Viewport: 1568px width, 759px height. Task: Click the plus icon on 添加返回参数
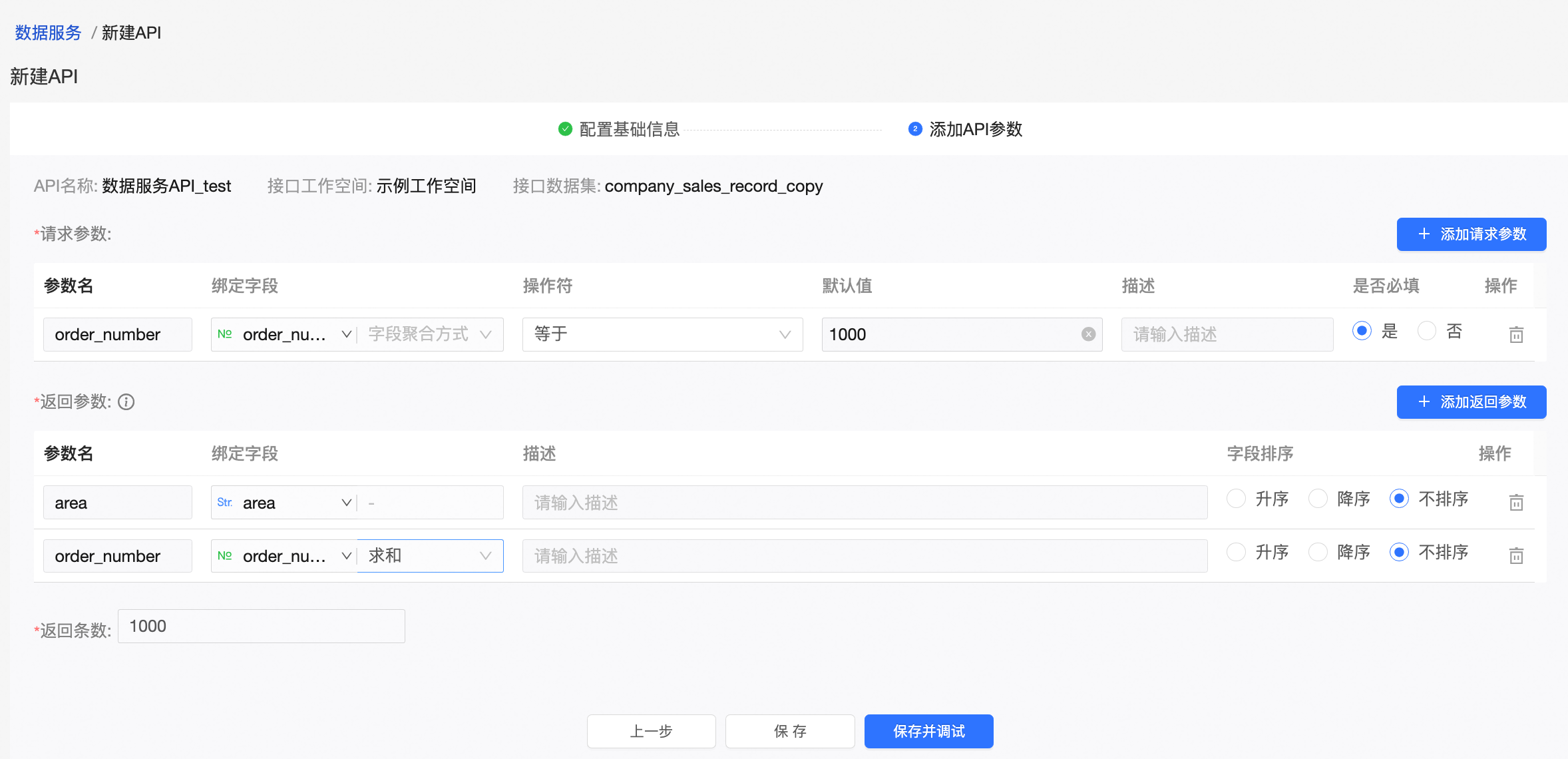(1424, 402)
